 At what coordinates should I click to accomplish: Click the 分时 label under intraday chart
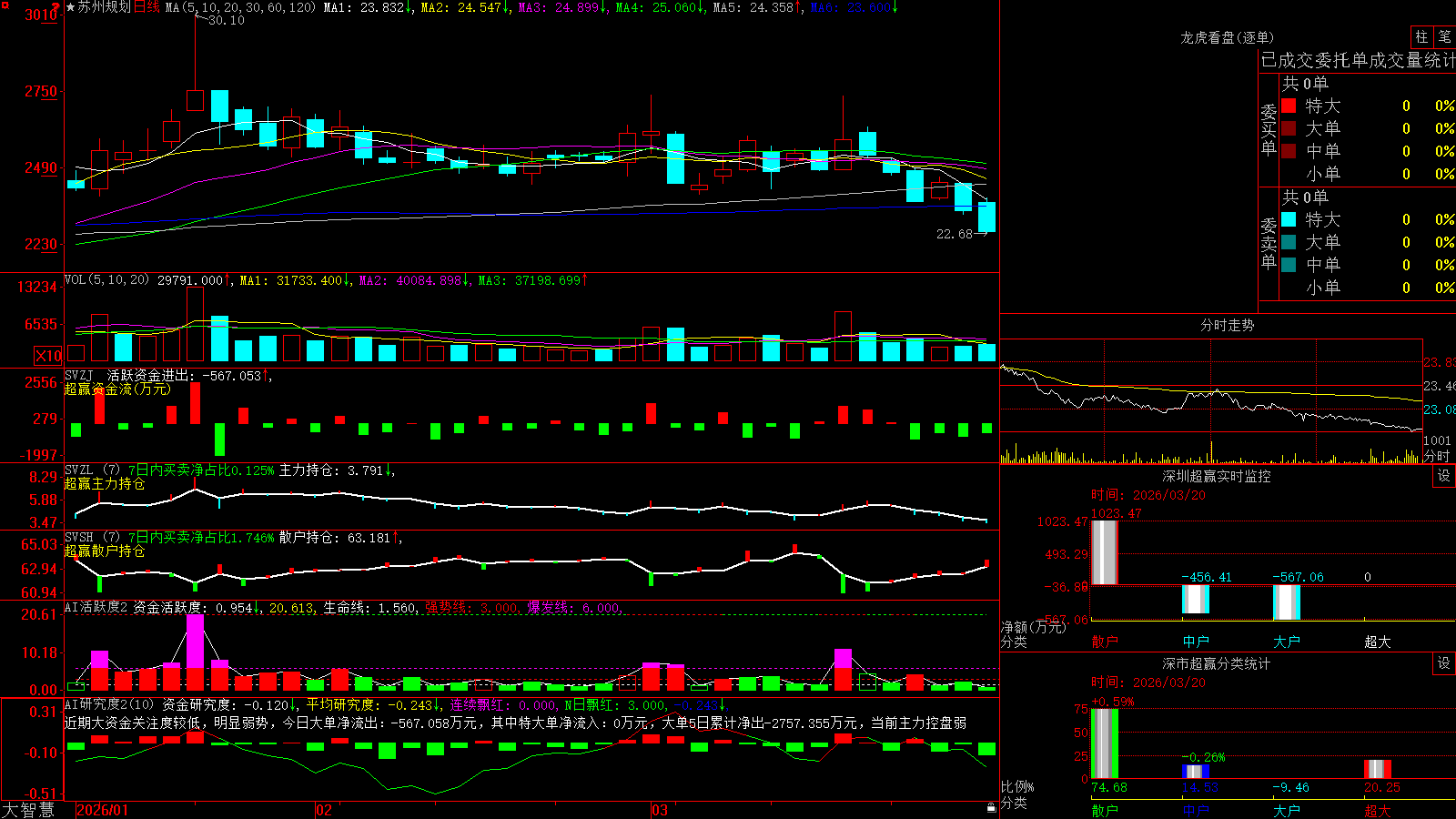[1436, 456]
